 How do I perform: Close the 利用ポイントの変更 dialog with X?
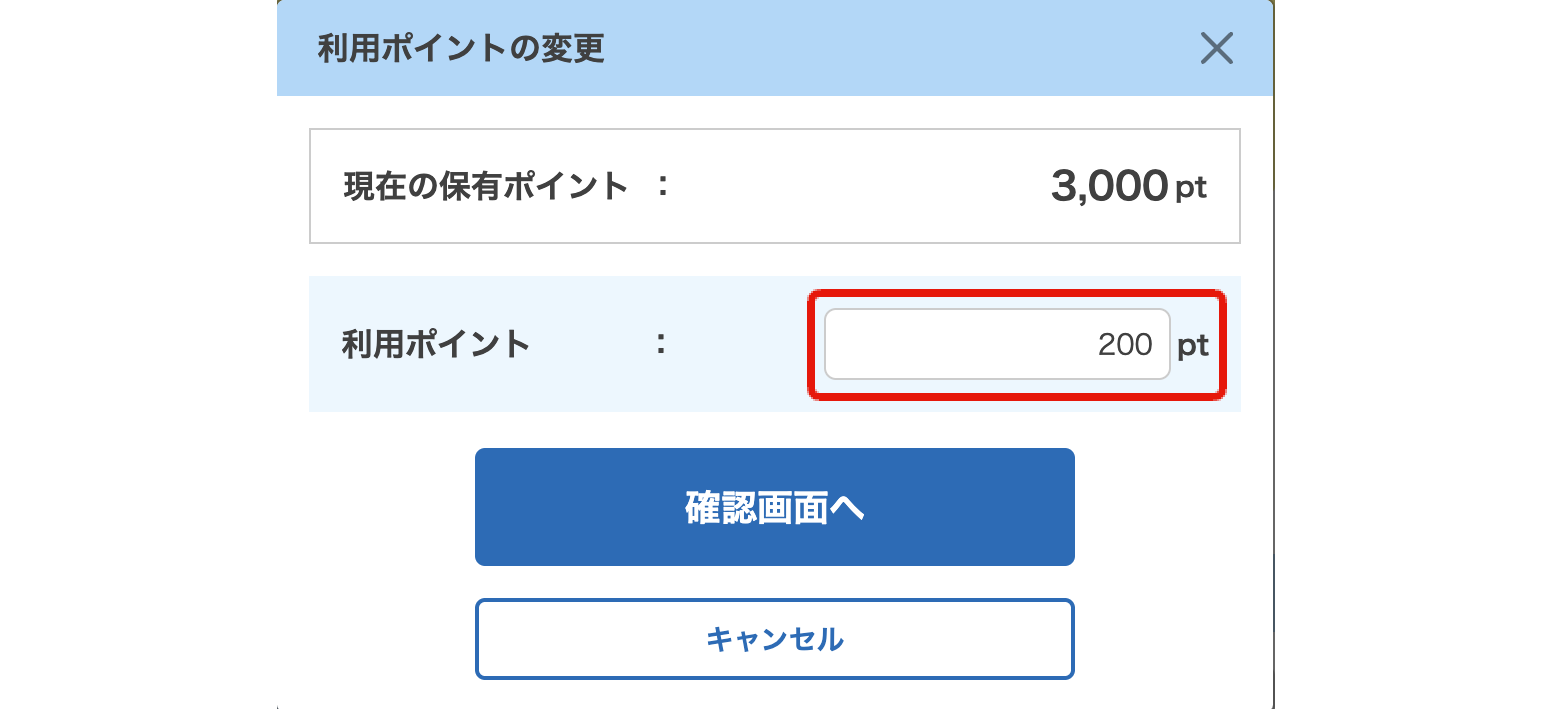1216,48
